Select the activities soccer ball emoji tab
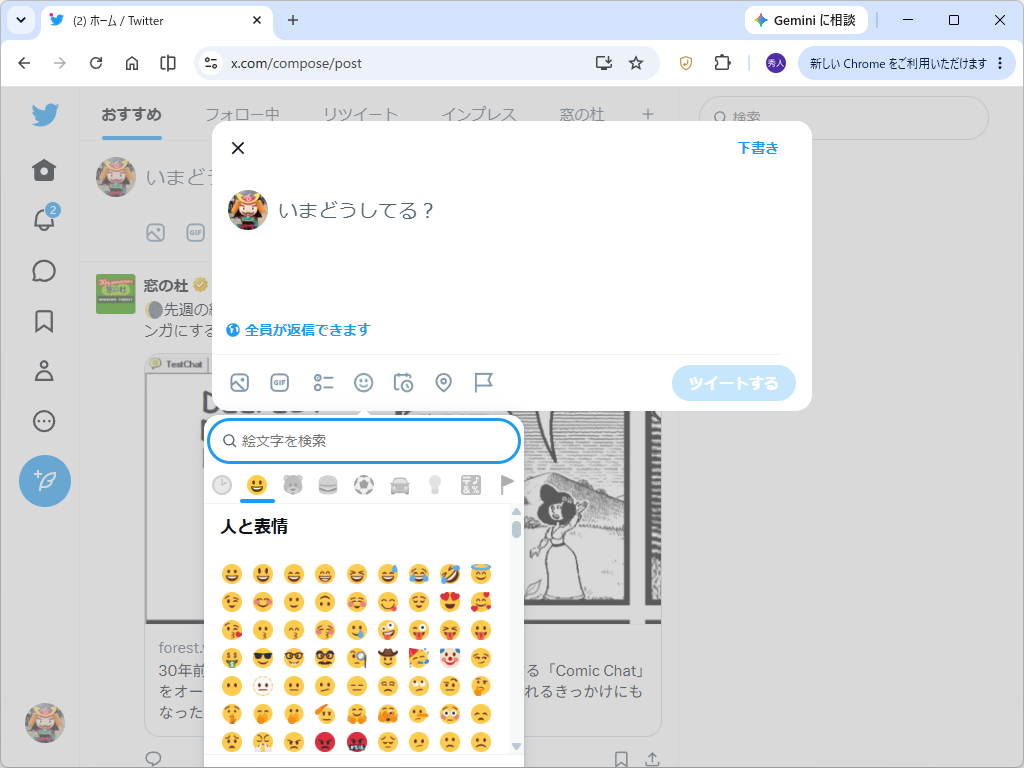 (x=364, y=485)
